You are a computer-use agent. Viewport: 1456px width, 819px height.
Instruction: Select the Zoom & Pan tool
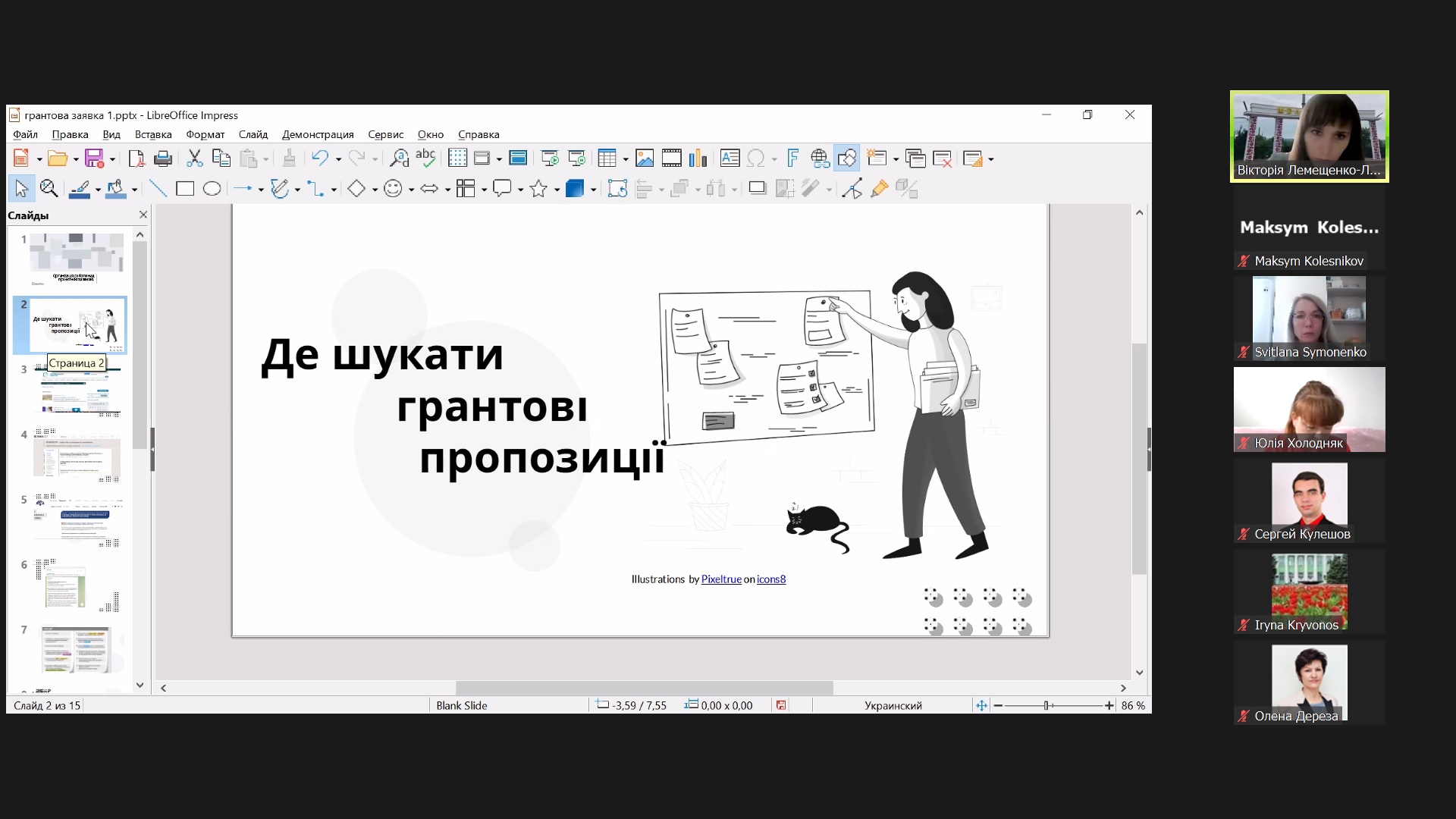click(x=49, y=189)
